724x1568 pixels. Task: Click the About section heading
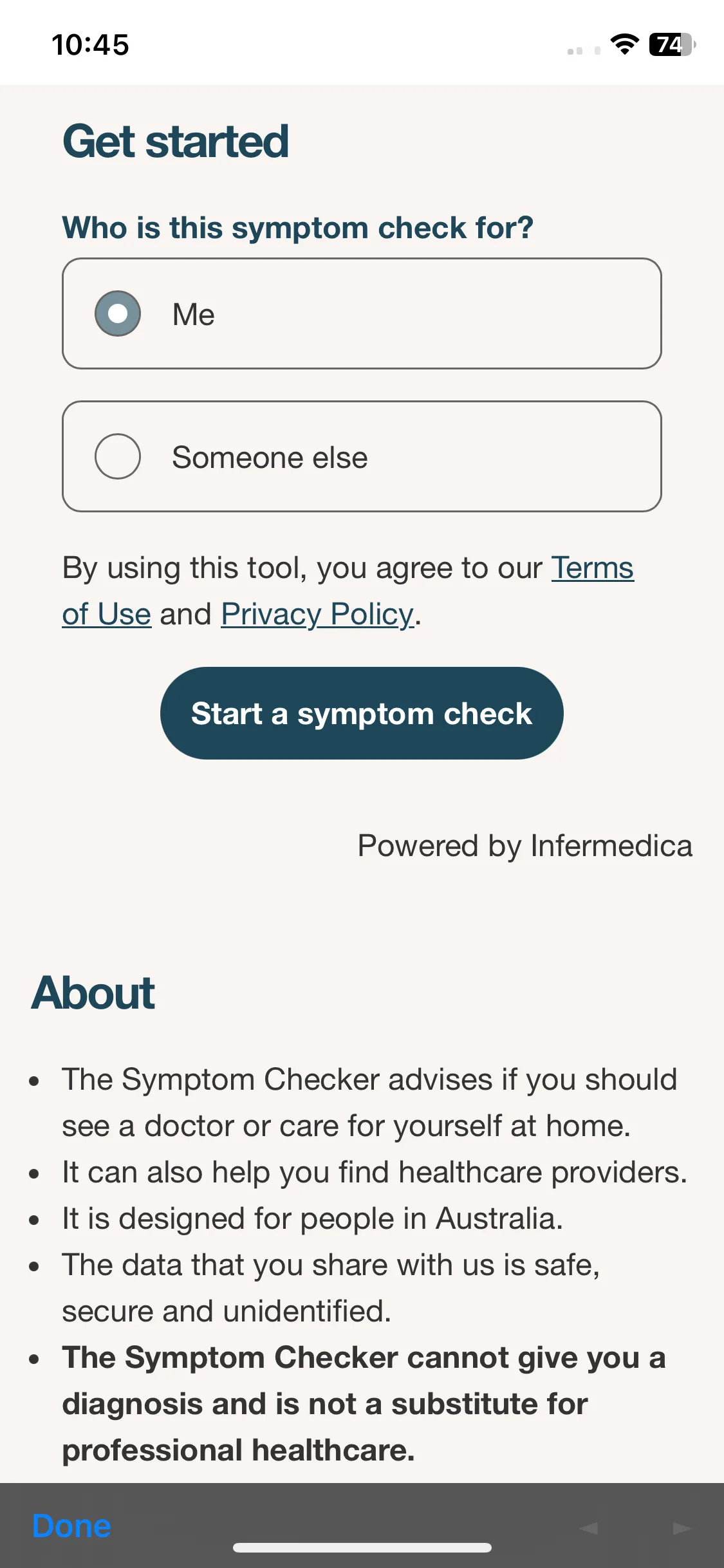click(93, 993)
